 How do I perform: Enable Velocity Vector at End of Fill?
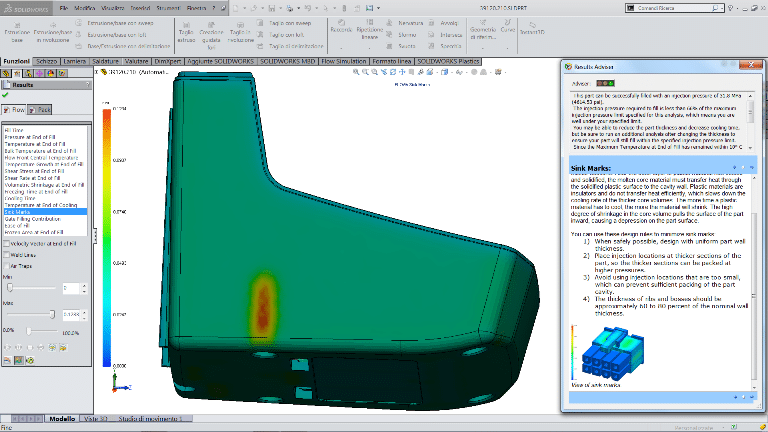click(x=6, y=243)
